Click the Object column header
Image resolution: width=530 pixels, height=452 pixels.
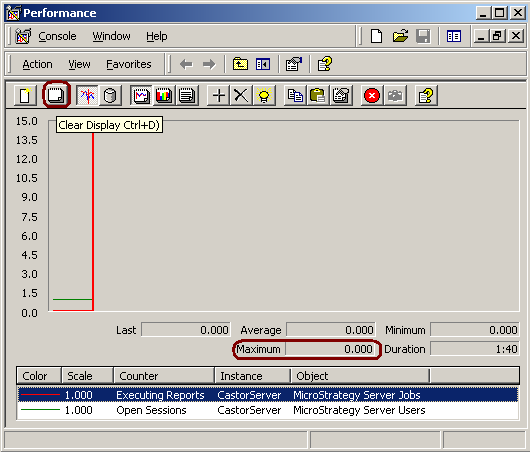[360, 376]
